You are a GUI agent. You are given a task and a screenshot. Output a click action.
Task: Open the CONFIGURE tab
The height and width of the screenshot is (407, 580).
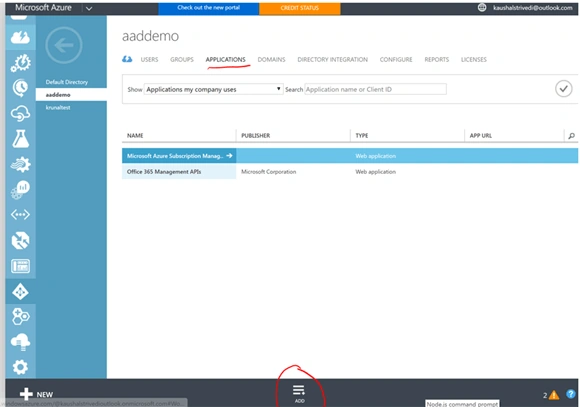396,60
